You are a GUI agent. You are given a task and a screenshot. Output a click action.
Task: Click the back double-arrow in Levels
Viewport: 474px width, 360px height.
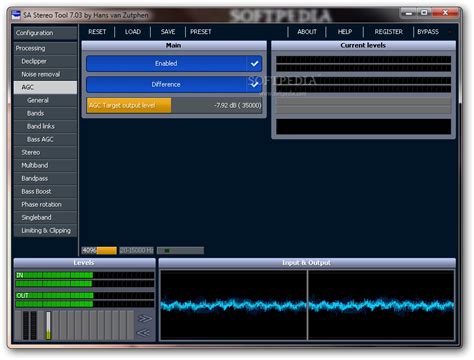tap(144, 333)
